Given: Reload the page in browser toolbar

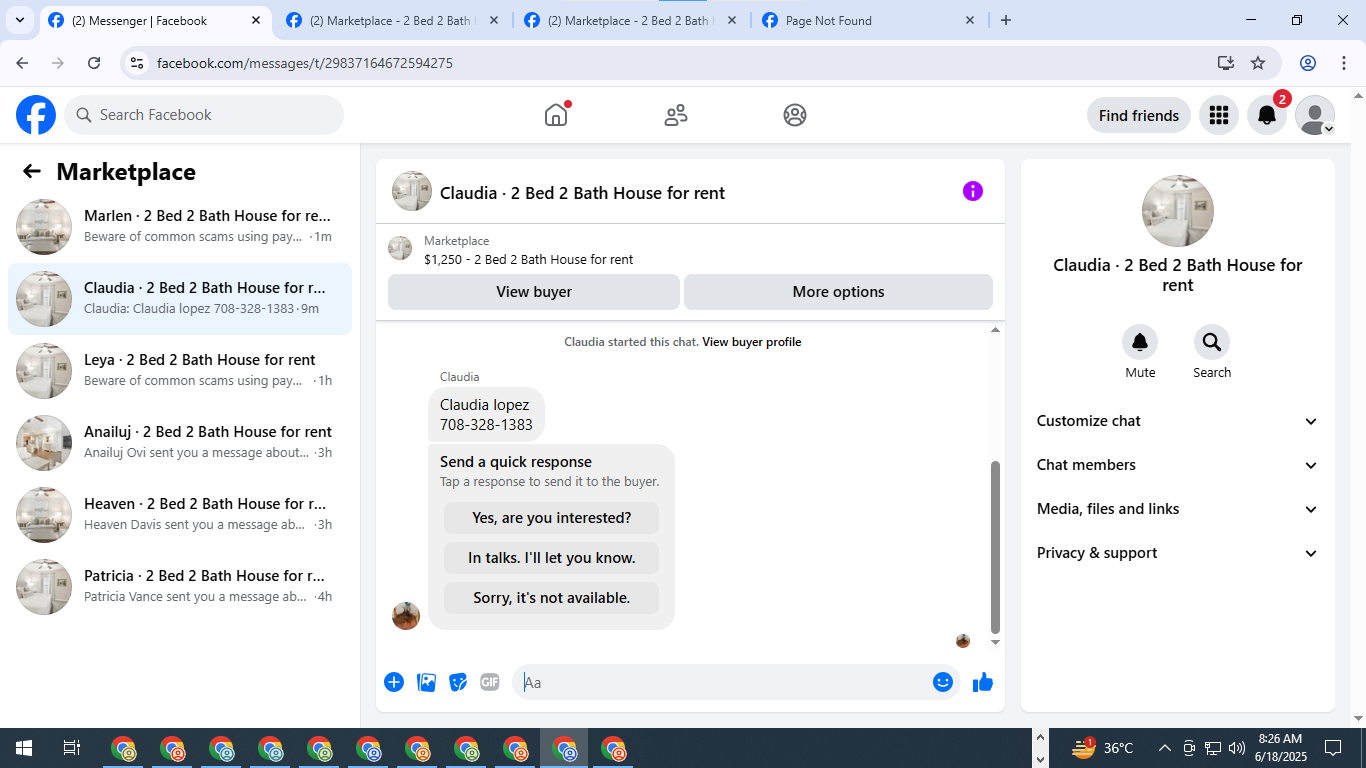Looking at the screenshot, I should pos(94,63).
